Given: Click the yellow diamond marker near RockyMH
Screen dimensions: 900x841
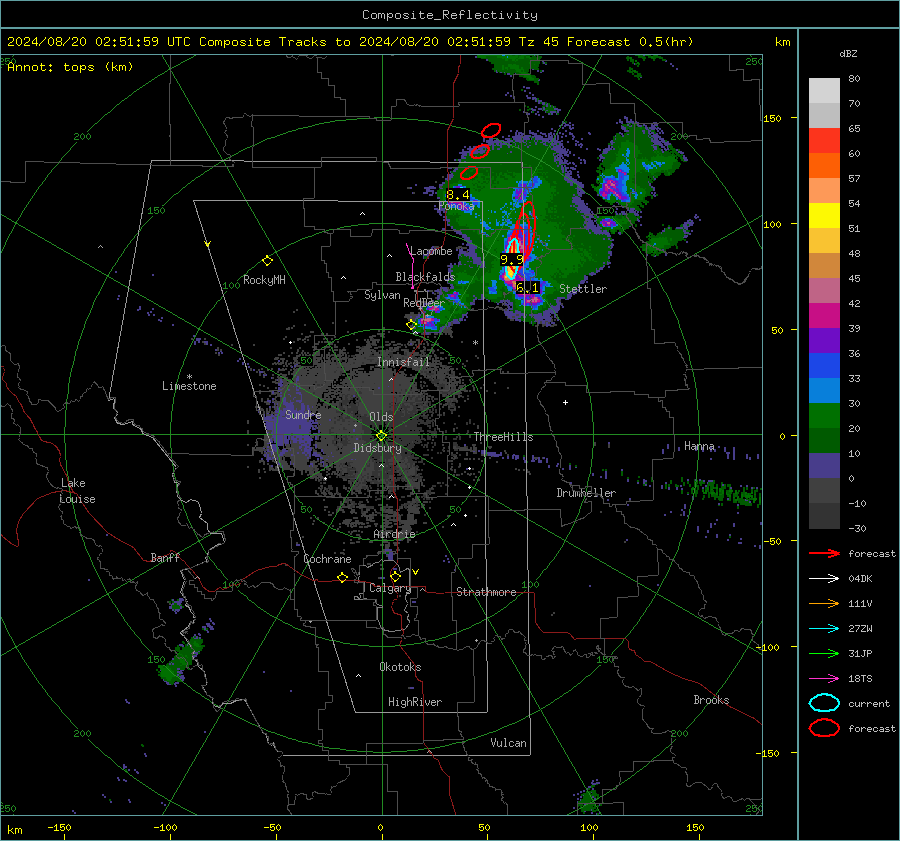Looking at the screenshot, I should pyautogui.click(x=267, y=261).
